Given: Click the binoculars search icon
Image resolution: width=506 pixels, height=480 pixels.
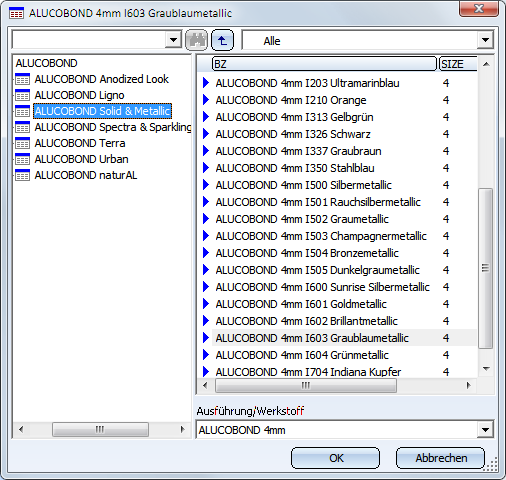Looking at the screenshot, I should 196,40.
